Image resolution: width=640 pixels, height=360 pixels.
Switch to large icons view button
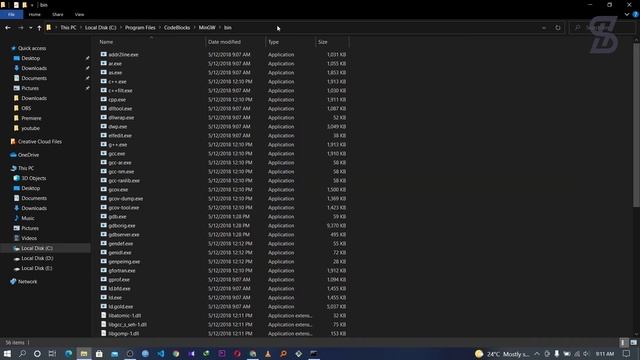pyautogui.click(x=633, y=342)
